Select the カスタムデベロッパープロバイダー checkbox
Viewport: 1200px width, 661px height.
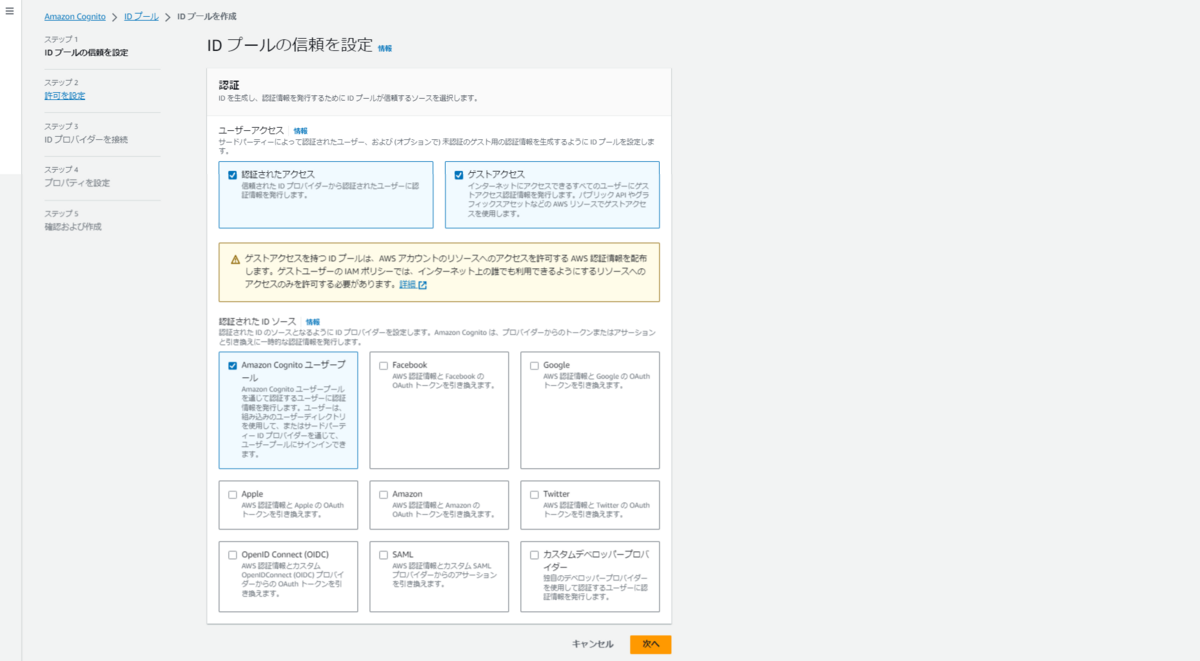[x=535, y=555]
